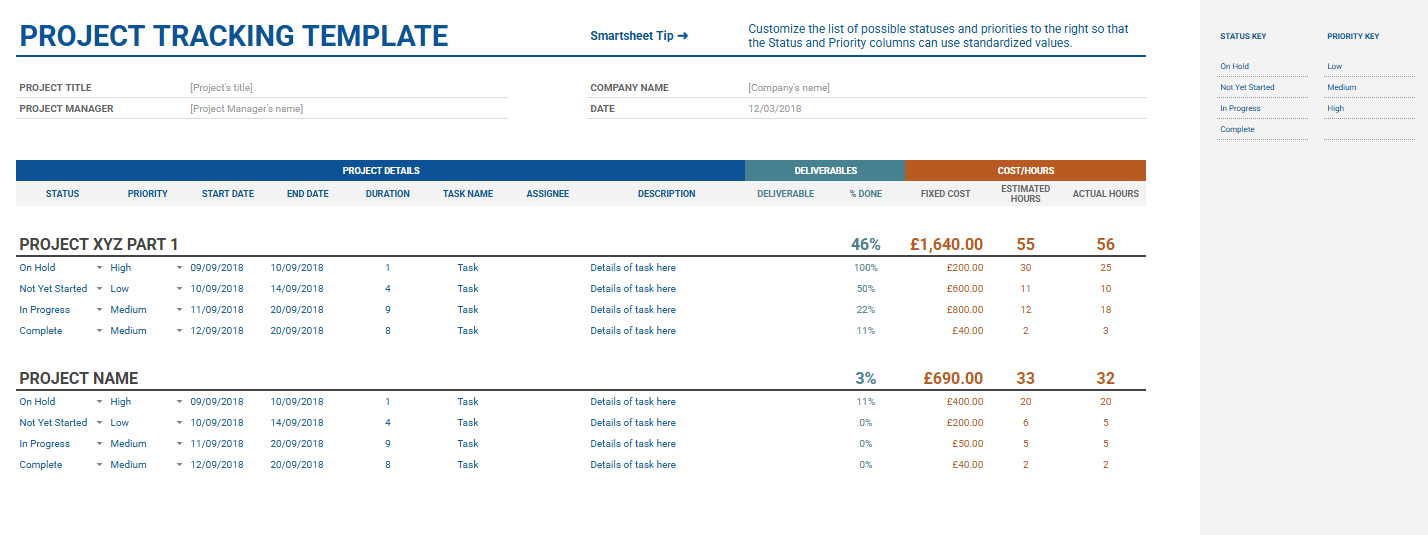1428x535 pixels.
Task: Click the Project's title placeholder field
Action: (223, 88)
